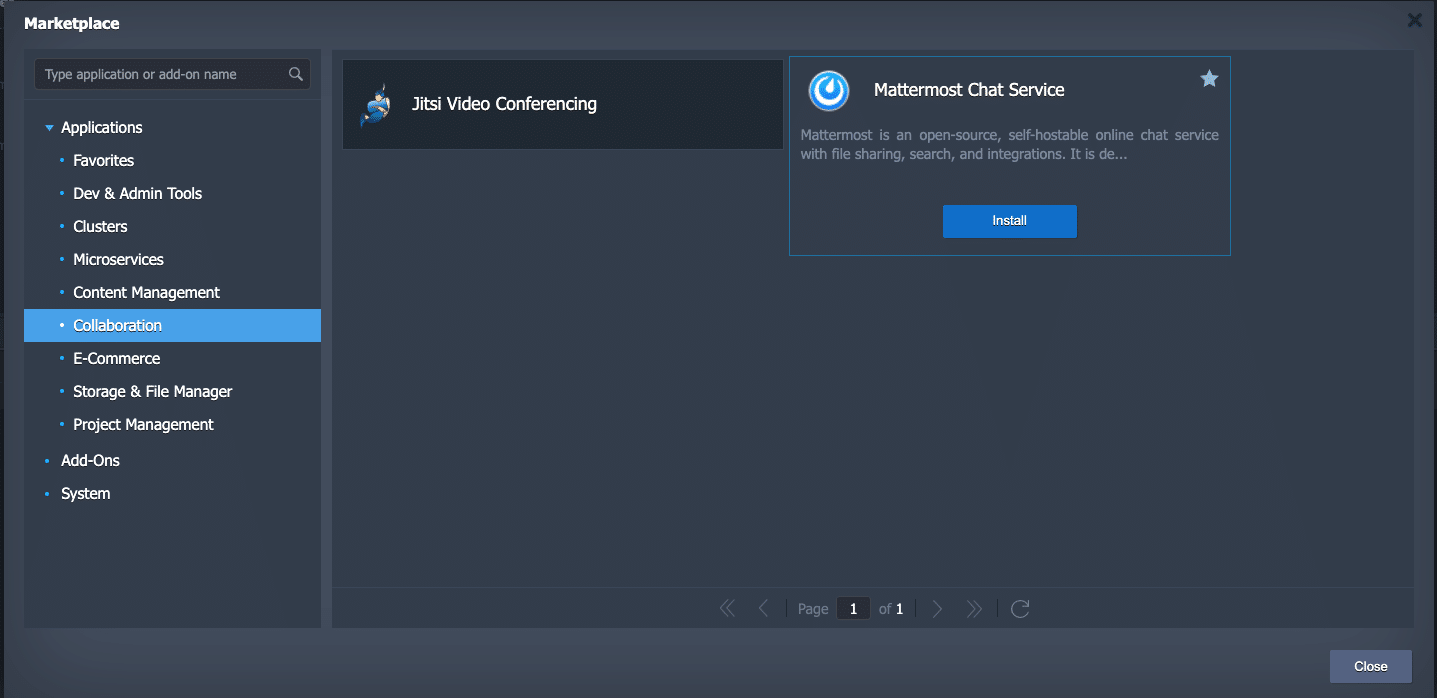Open the Add-Ons section
Viewport: 1437px width, 698px height.
pos(90,460)
